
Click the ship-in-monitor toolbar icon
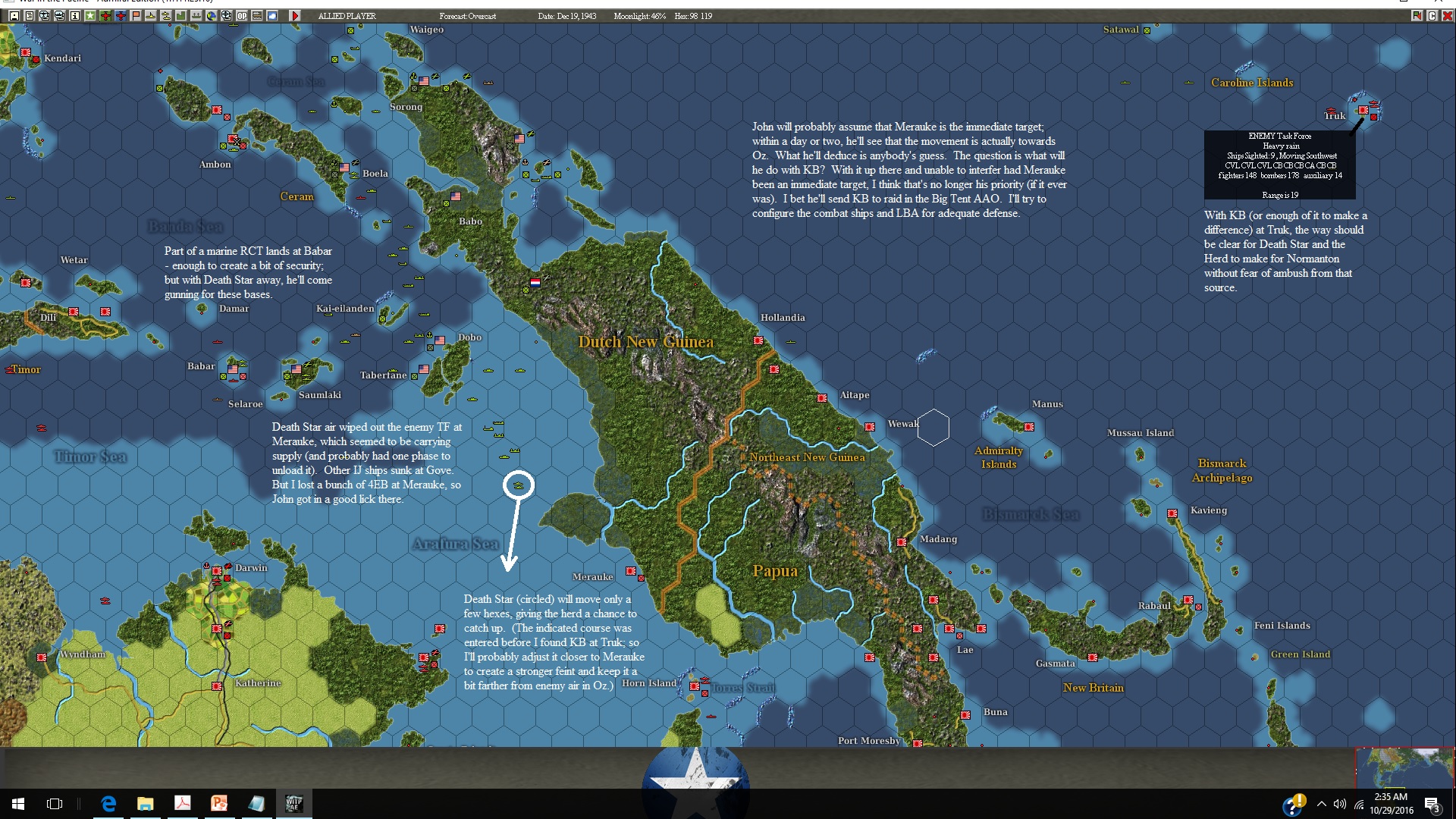(x=60, y=15)
